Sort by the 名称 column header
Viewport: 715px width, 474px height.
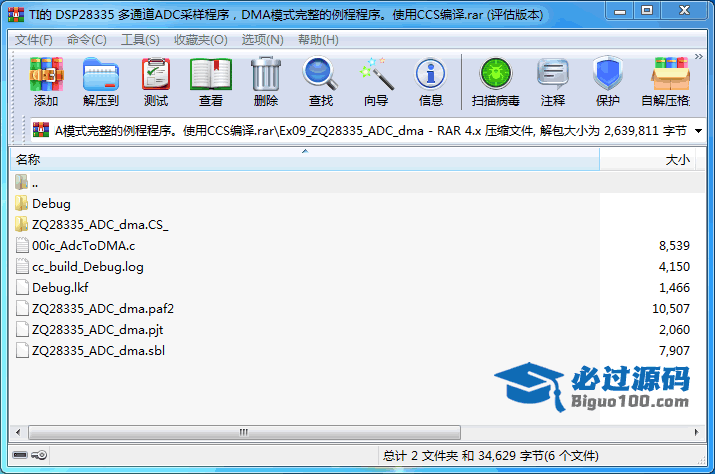(x=305, y=160)
